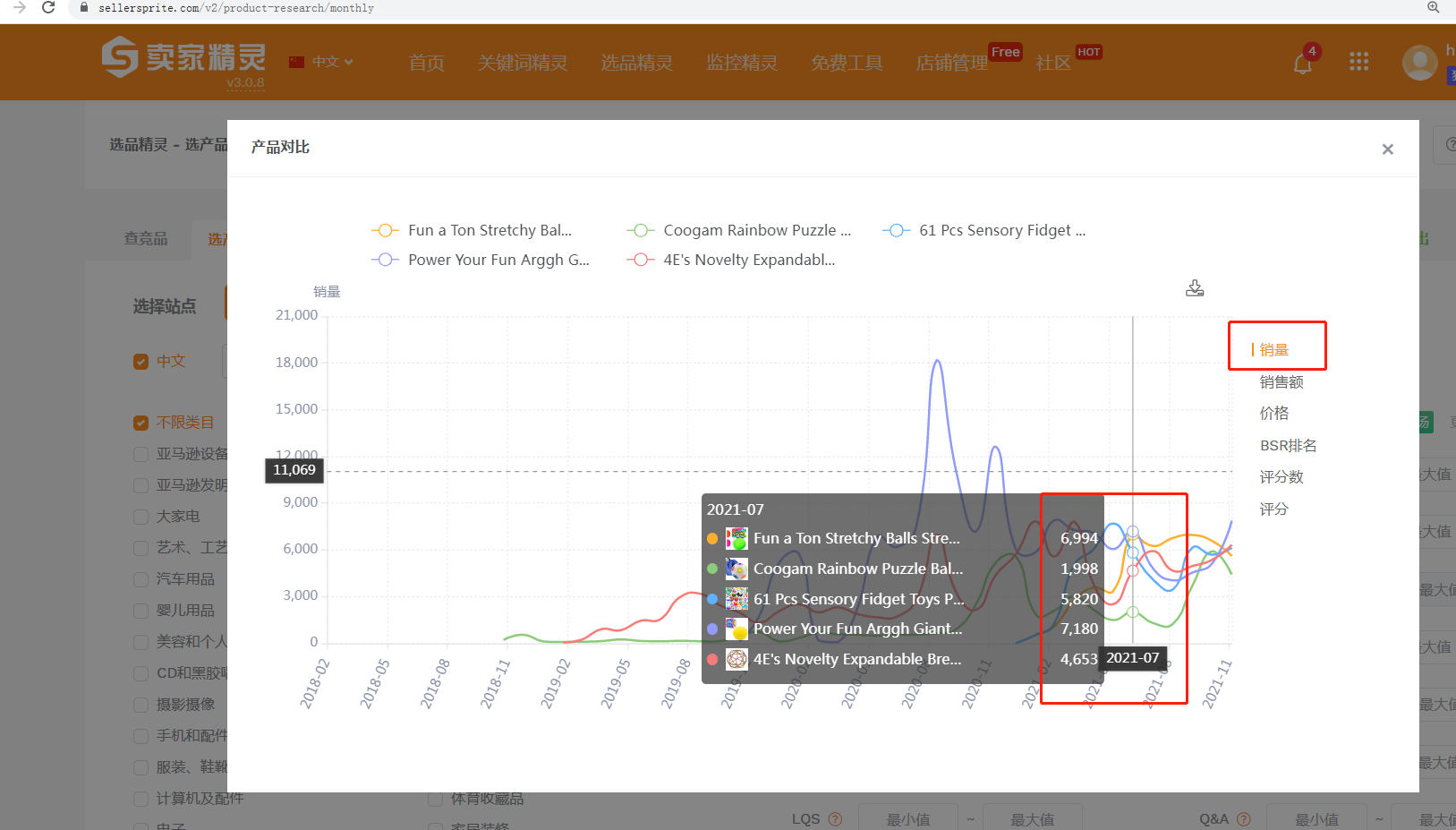The width and height of the screenshot is (1456, 830).
Task: Click the browser zoom magnifier icon
Action: pos(1433,7)
